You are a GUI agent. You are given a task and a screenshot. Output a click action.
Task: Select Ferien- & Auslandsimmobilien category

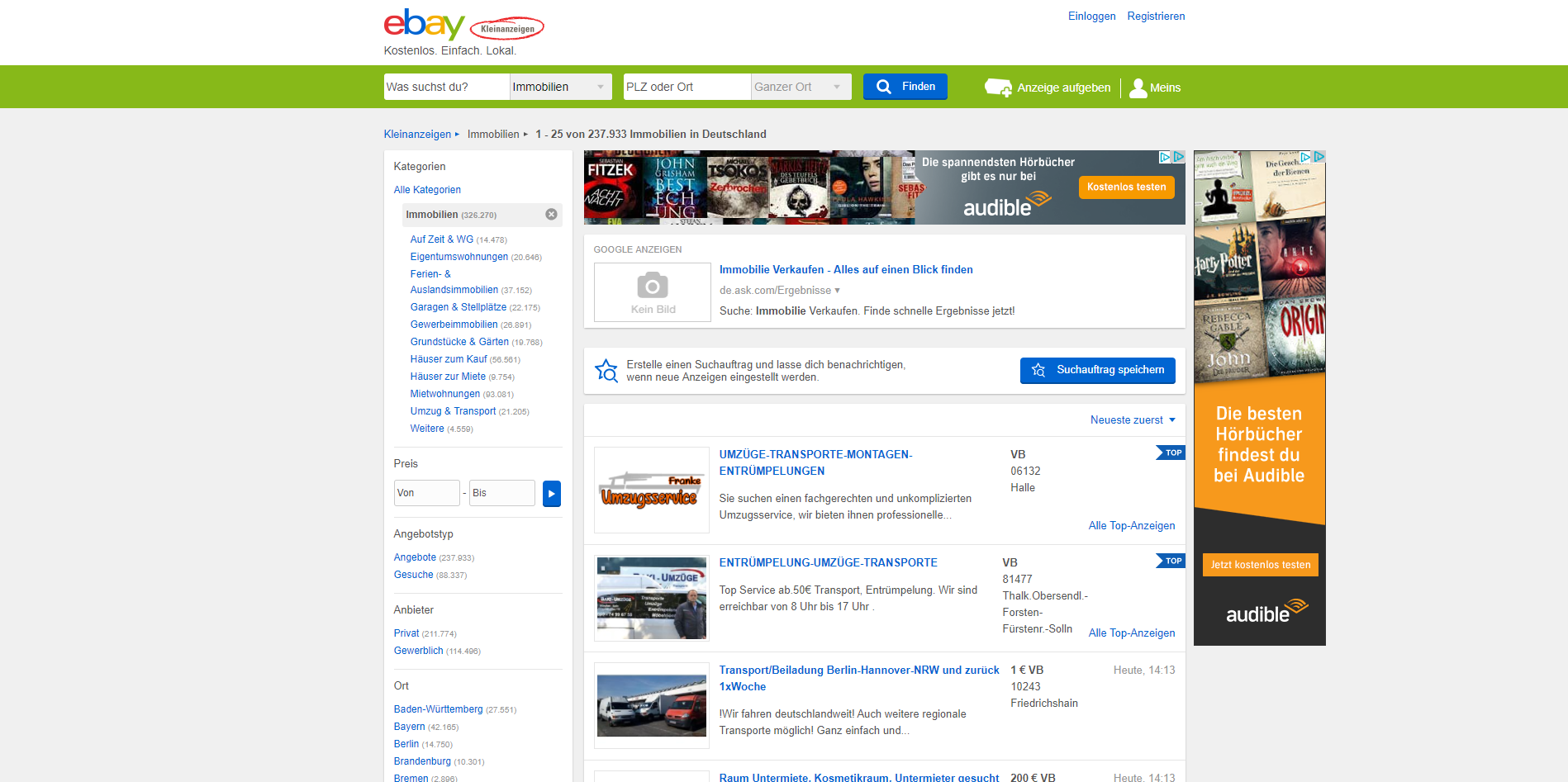tap(454, 282)
